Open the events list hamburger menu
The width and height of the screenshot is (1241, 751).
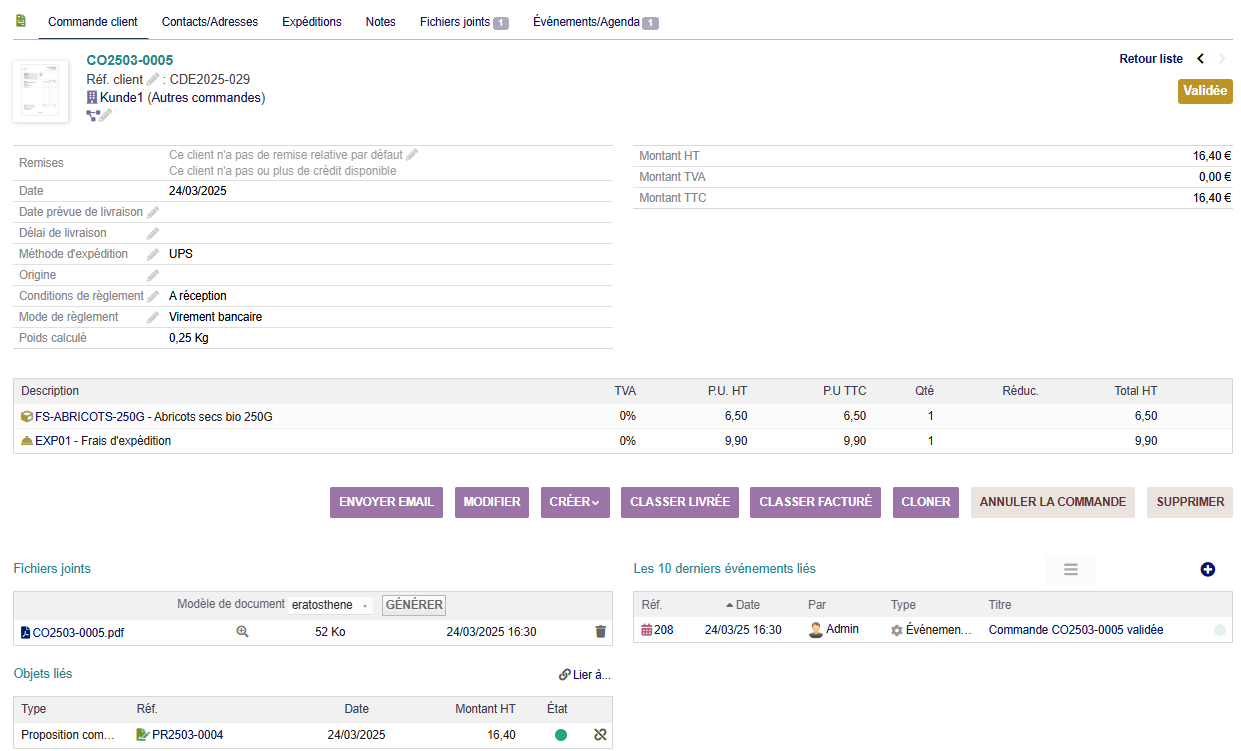coord(1070,570)
